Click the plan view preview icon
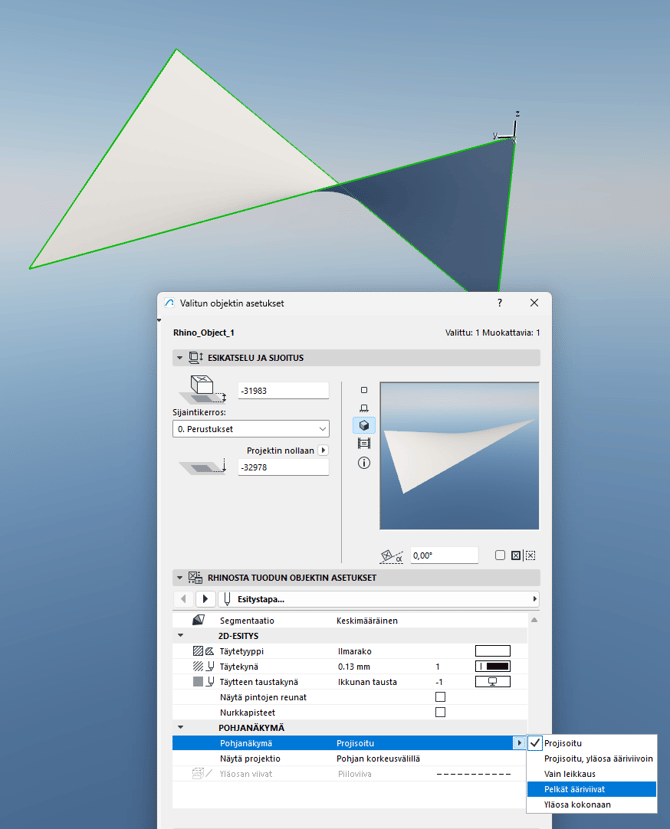The image size is (670, 829). (363, 390)
